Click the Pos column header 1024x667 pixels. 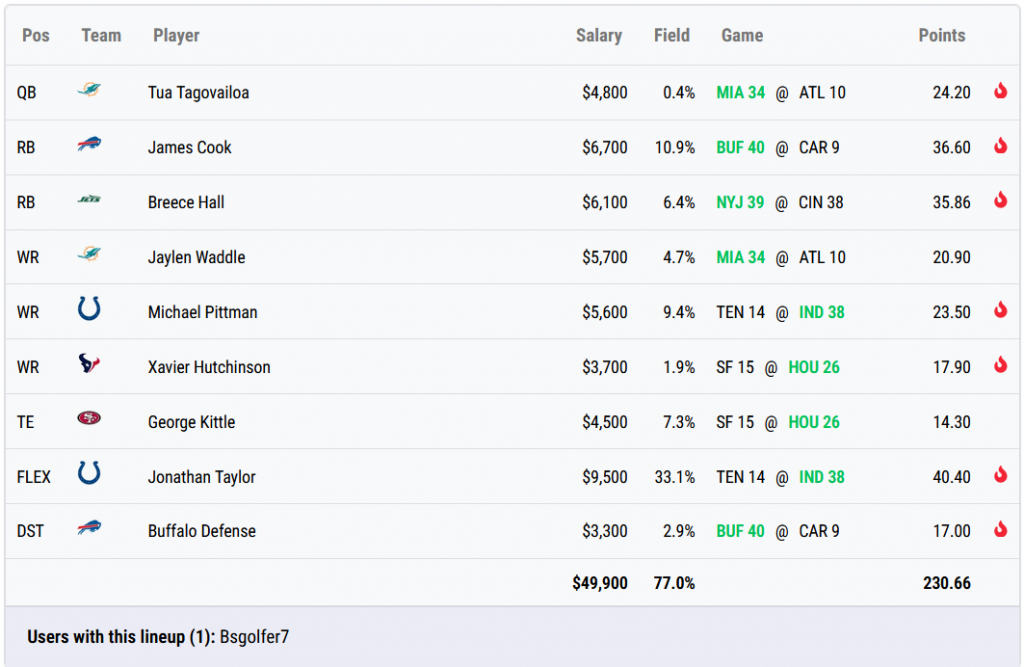pyautogui.click(x=36, y=35)
